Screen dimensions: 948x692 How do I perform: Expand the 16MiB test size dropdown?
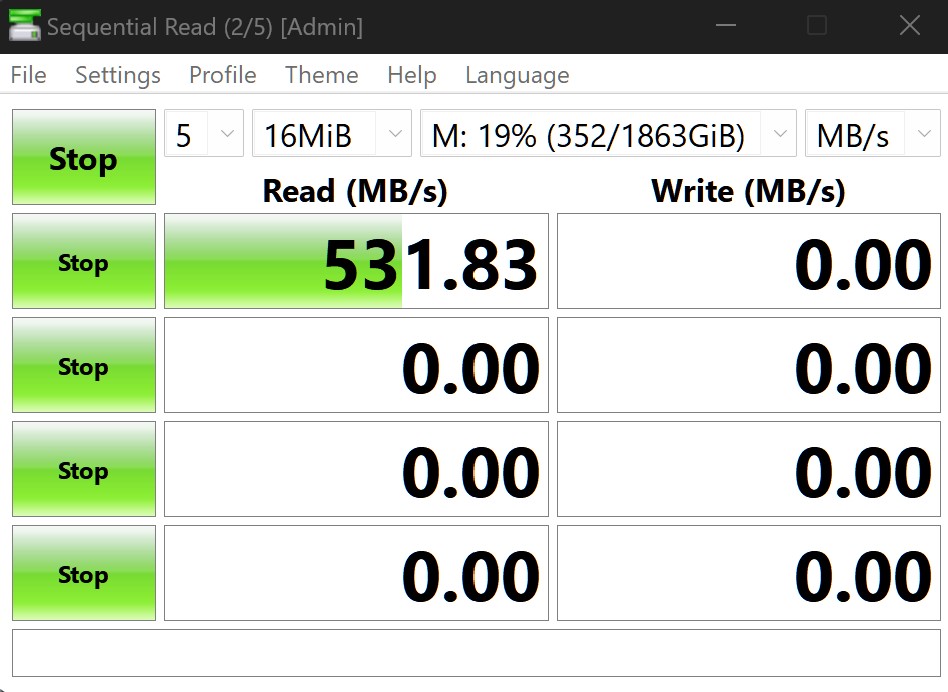coord(332,133)
